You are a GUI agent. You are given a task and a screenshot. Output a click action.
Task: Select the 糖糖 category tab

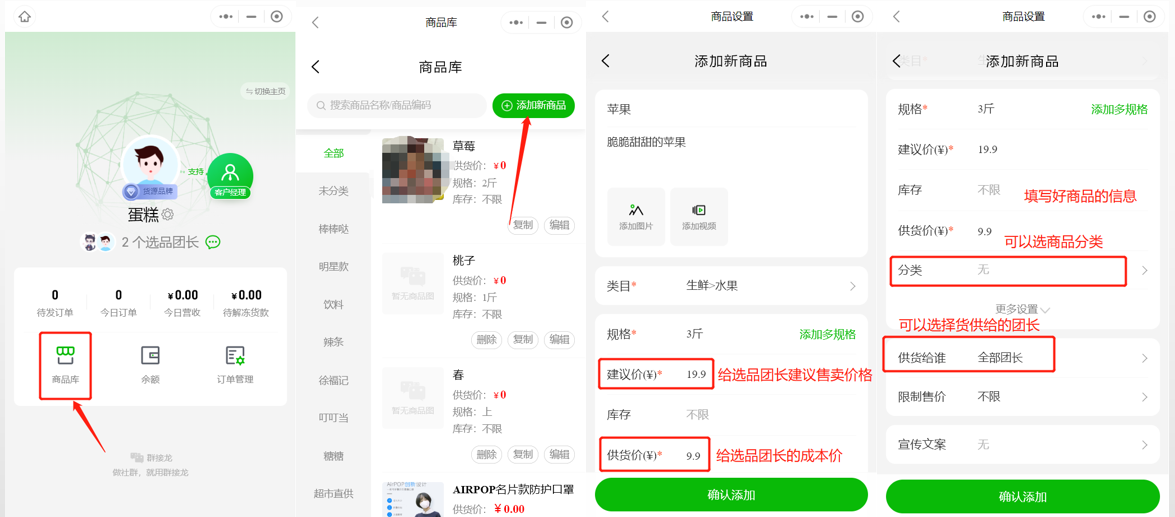(x=333, y=456)
